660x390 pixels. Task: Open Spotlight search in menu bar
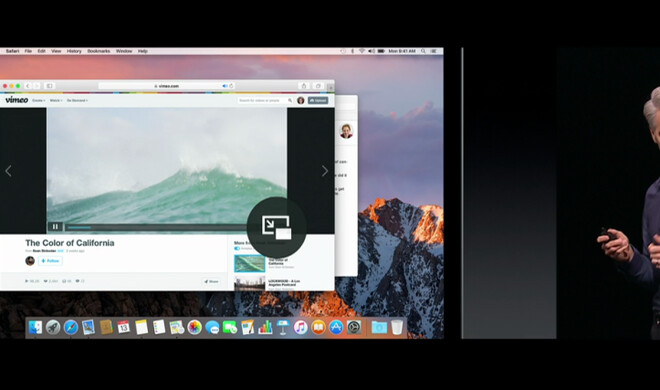click(x=423, y=51)
